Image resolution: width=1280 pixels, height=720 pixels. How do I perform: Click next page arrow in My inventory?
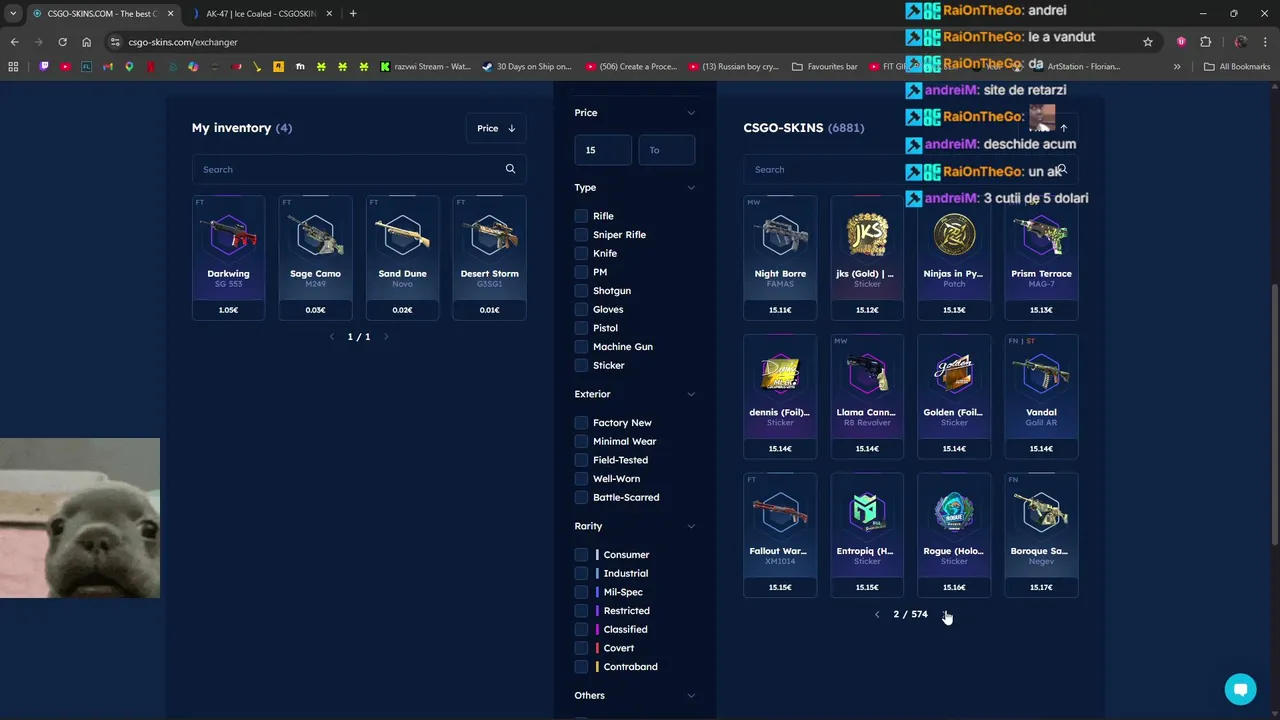386,337
